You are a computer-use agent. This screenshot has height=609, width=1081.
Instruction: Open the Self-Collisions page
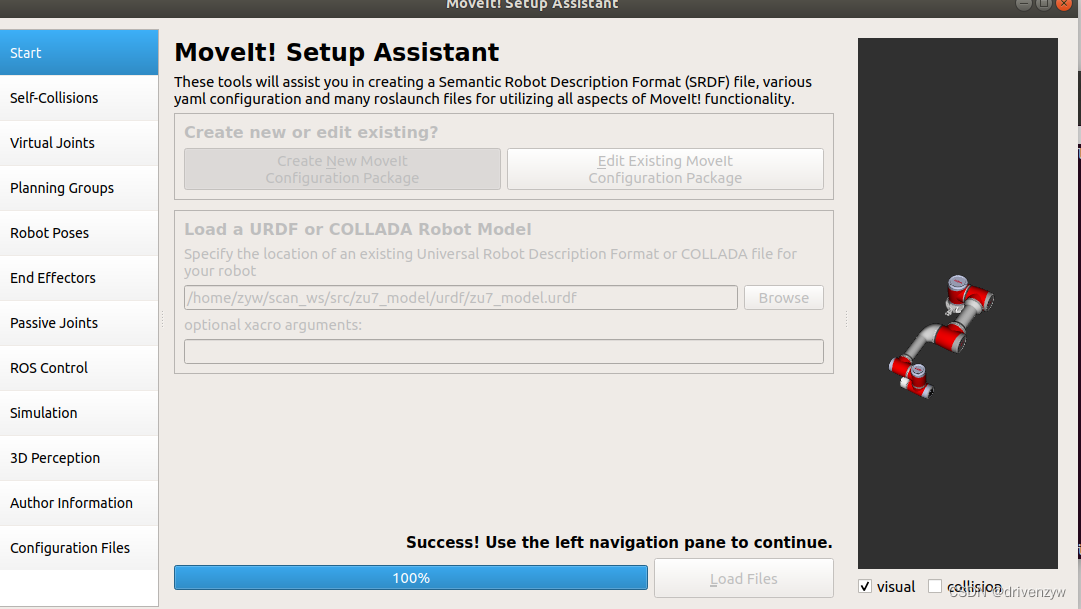(x=79, y=98)
